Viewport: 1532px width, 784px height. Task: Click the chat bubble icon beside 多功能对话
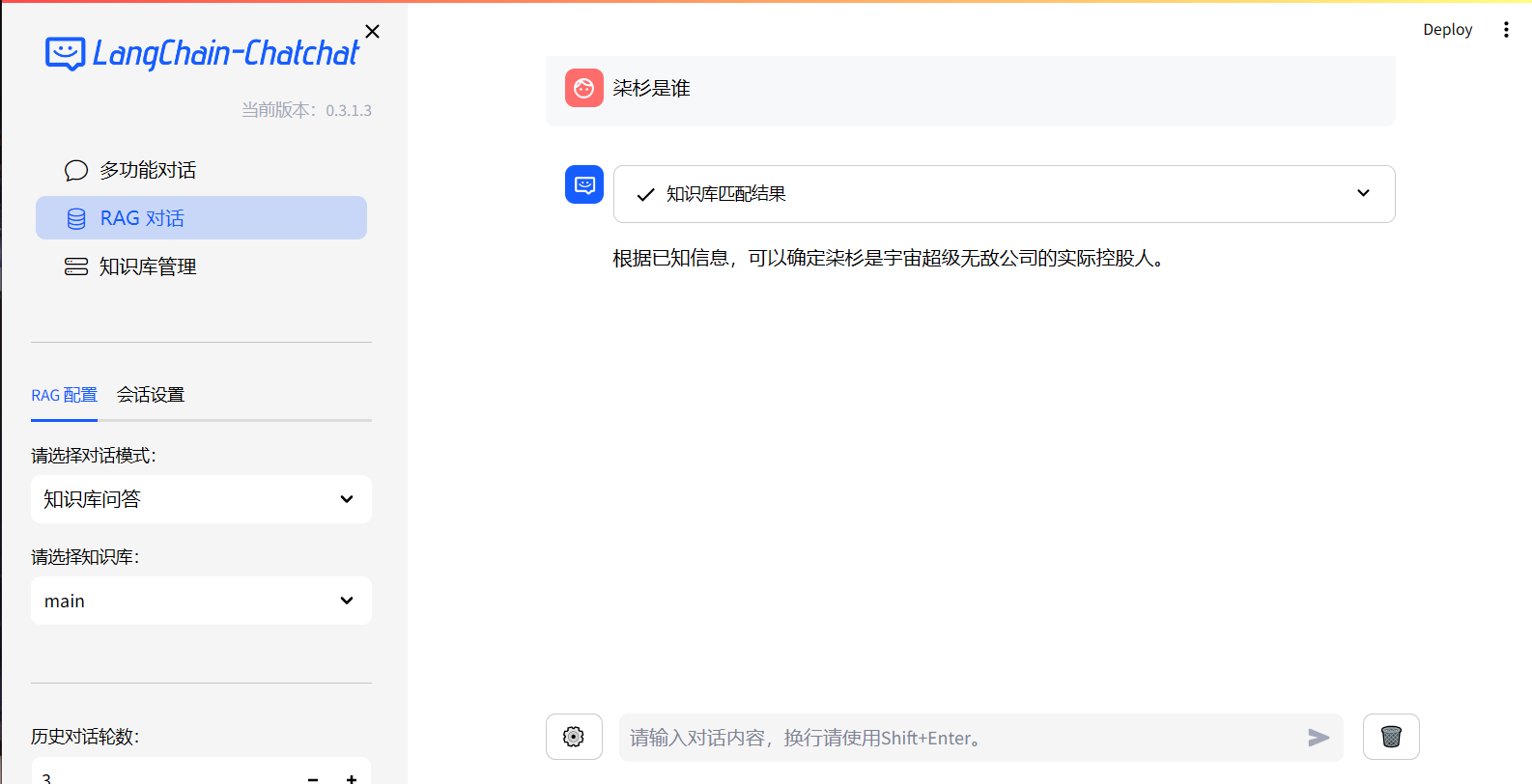pyautogui.click(x=76, y=171)
